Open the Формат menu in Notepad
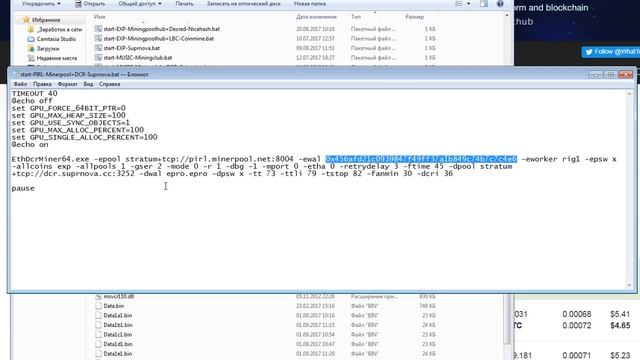 [x=67, y=84]
